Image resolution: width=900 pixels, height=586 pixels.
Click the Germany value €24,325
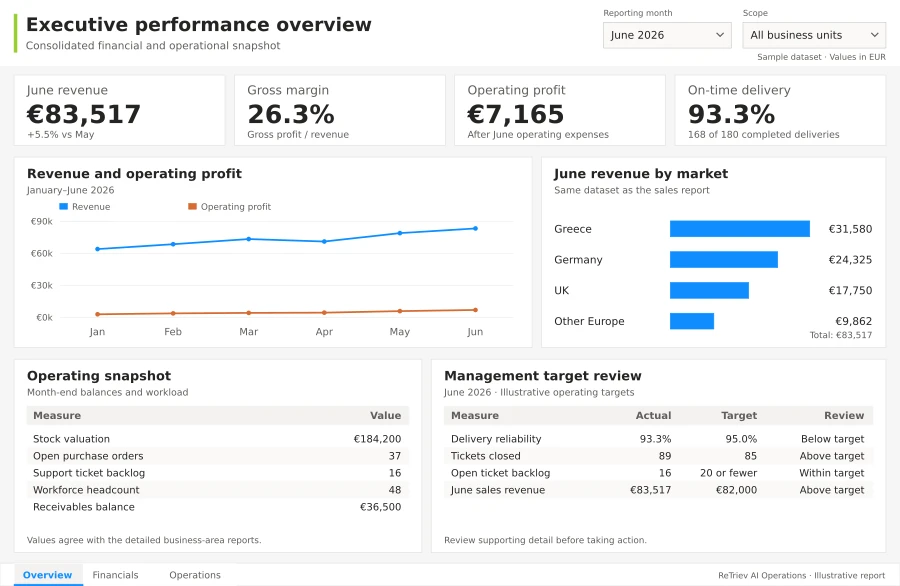tap(850, 259)
